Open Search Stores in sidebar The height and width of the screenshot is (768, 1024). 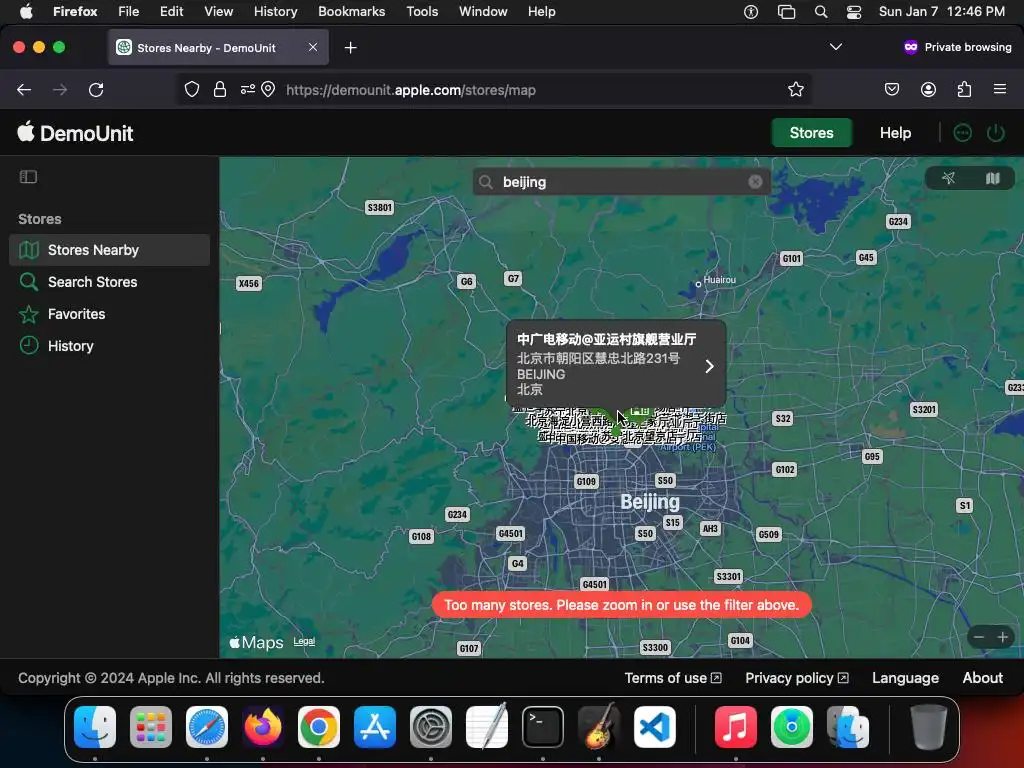point(109,282)
